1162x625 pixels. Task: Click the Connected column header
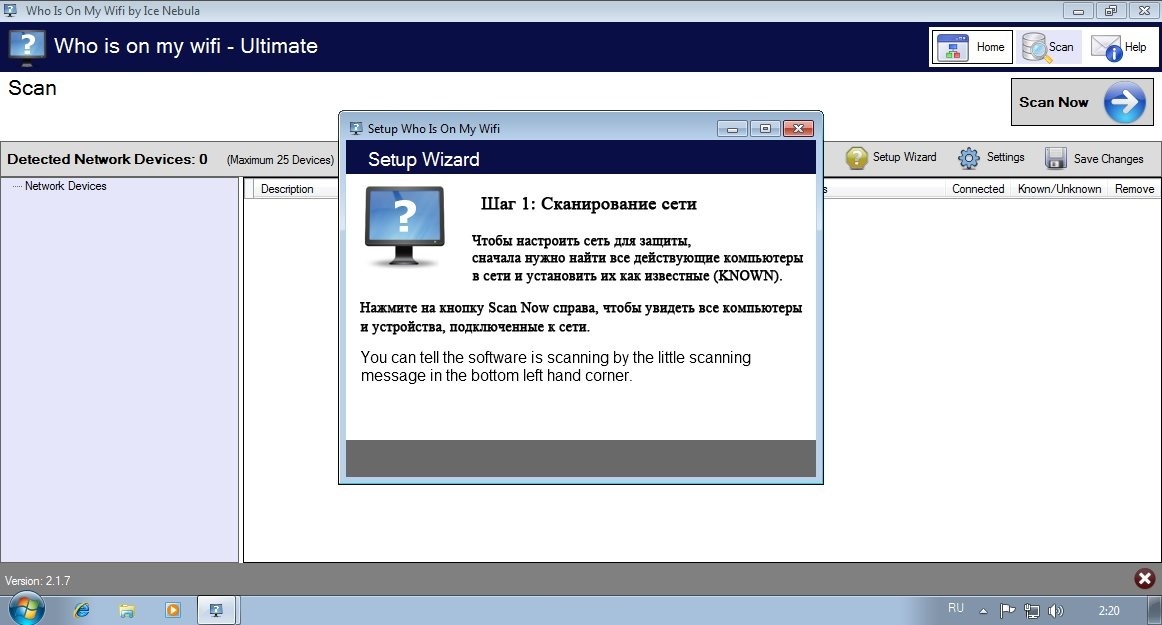pyautogui.click(x=977, y=189)
